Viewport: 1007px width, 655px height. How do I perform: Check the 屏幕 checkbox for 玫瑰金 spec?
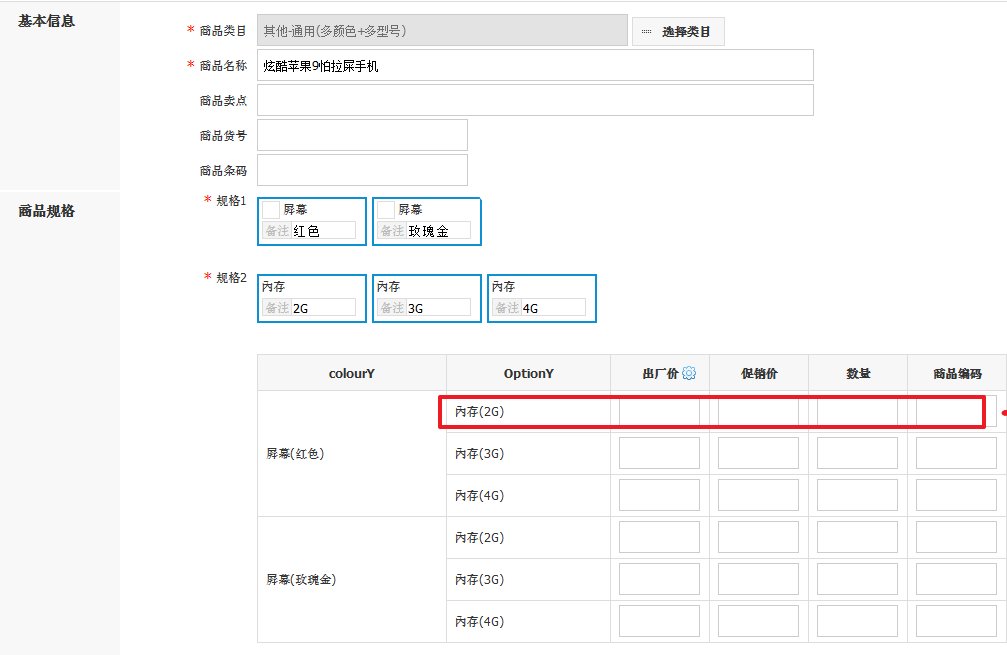[384, 209]
